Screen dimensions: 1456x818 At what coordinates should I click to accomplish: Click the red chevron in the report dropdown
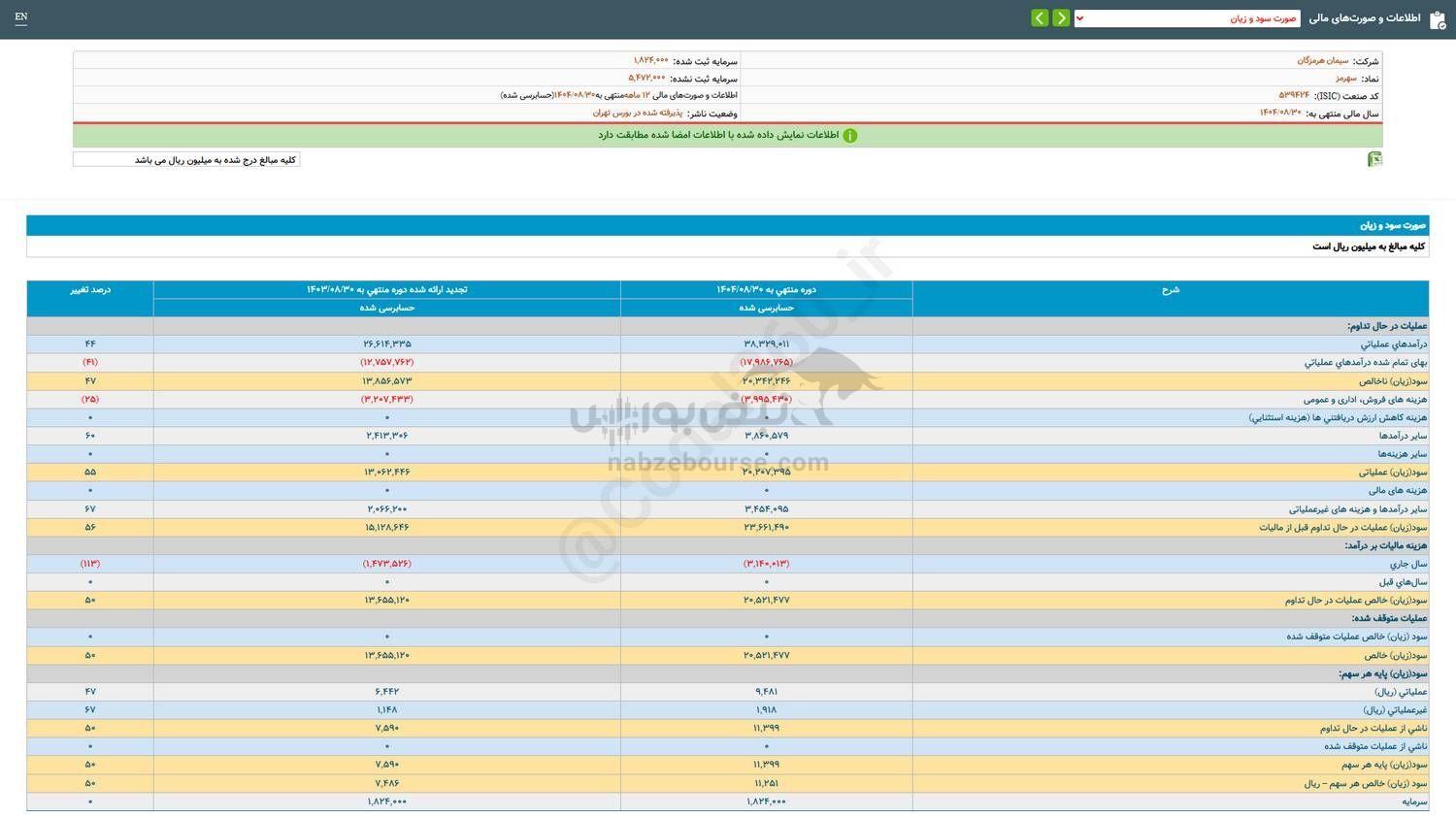point(1077,16)
